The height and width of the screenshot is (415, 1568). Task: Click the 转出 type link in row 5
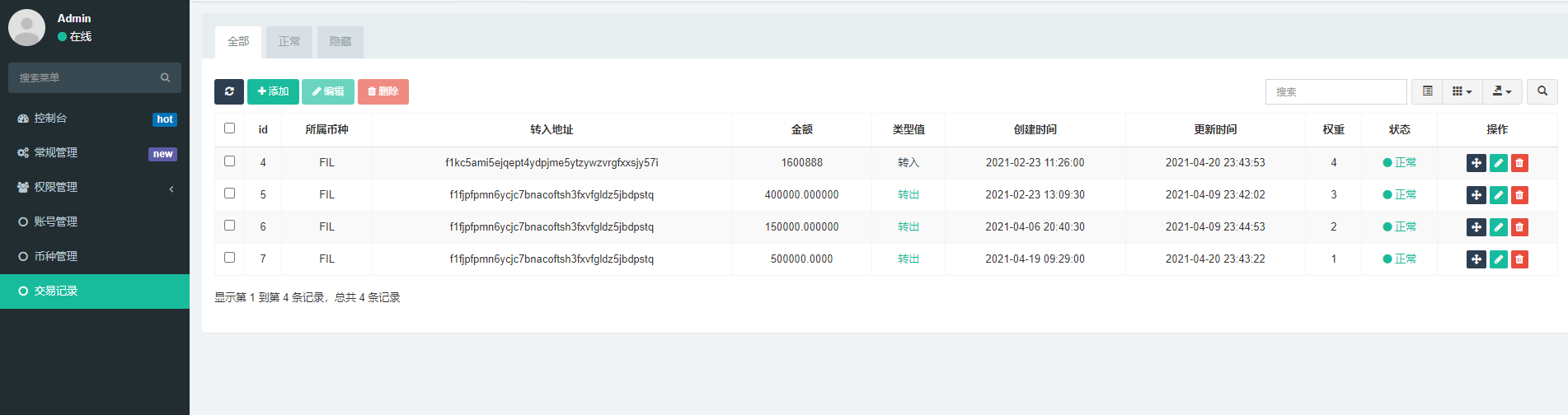click(908, 195)
